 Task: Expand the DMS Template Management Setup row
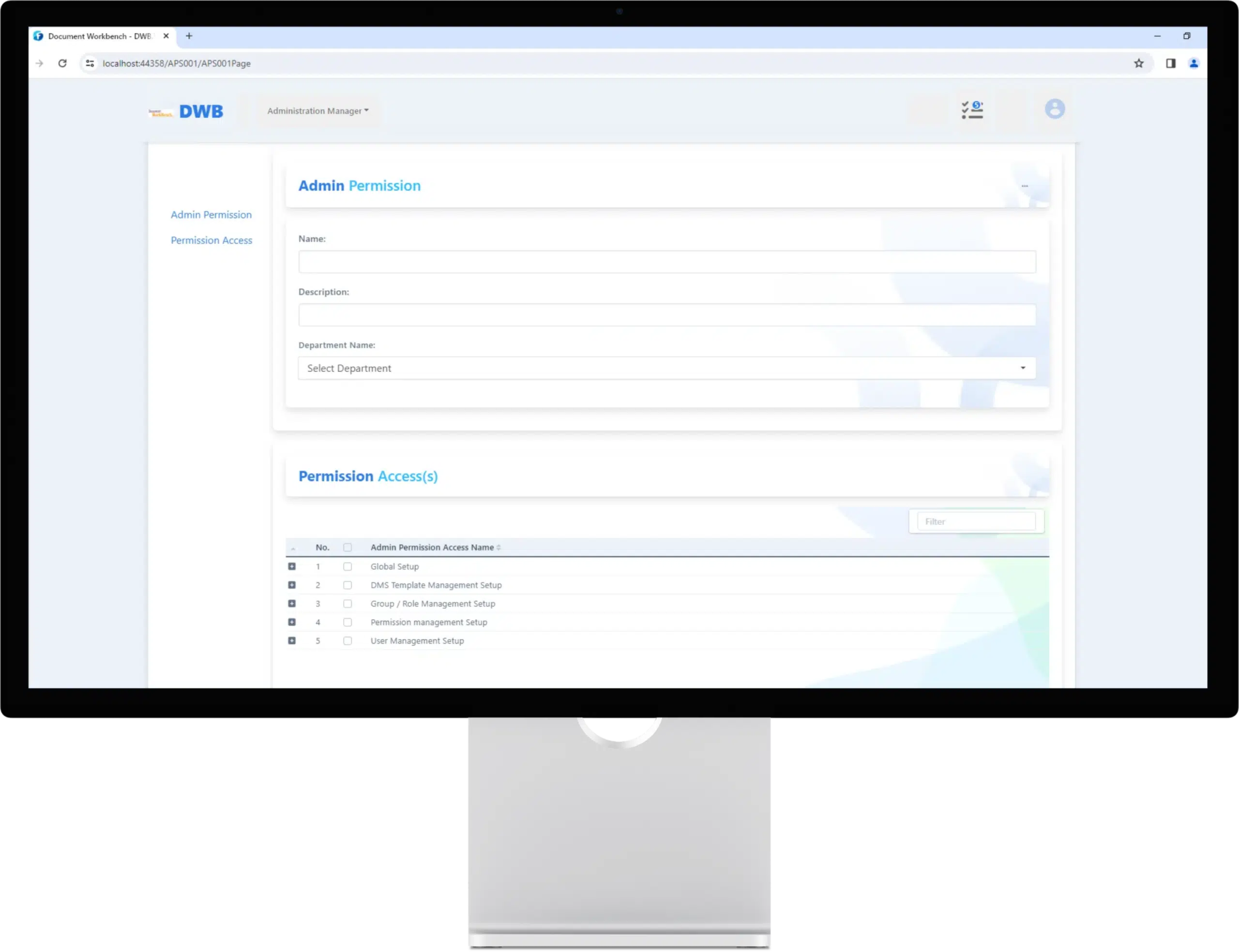pyautogui.click(x=292, y=585)
